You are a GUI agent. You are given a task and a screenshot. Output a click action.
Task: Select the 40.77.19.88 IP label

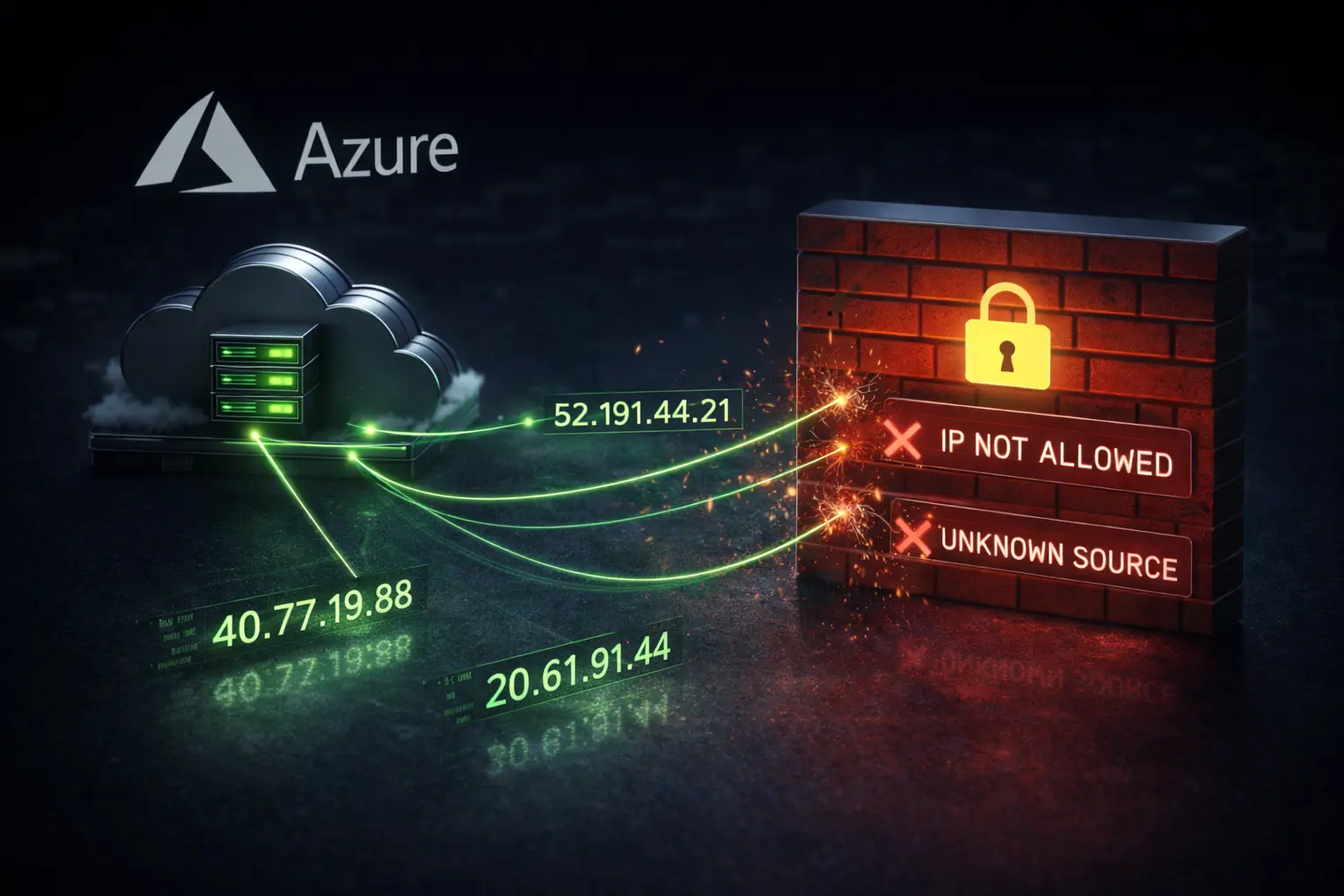(x=311, y=614)
